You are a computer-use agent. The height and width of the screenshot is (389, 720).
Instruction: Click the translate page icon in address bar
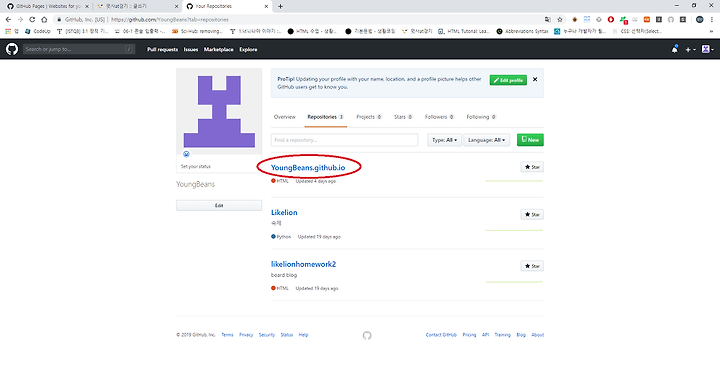tap(547, 20)
